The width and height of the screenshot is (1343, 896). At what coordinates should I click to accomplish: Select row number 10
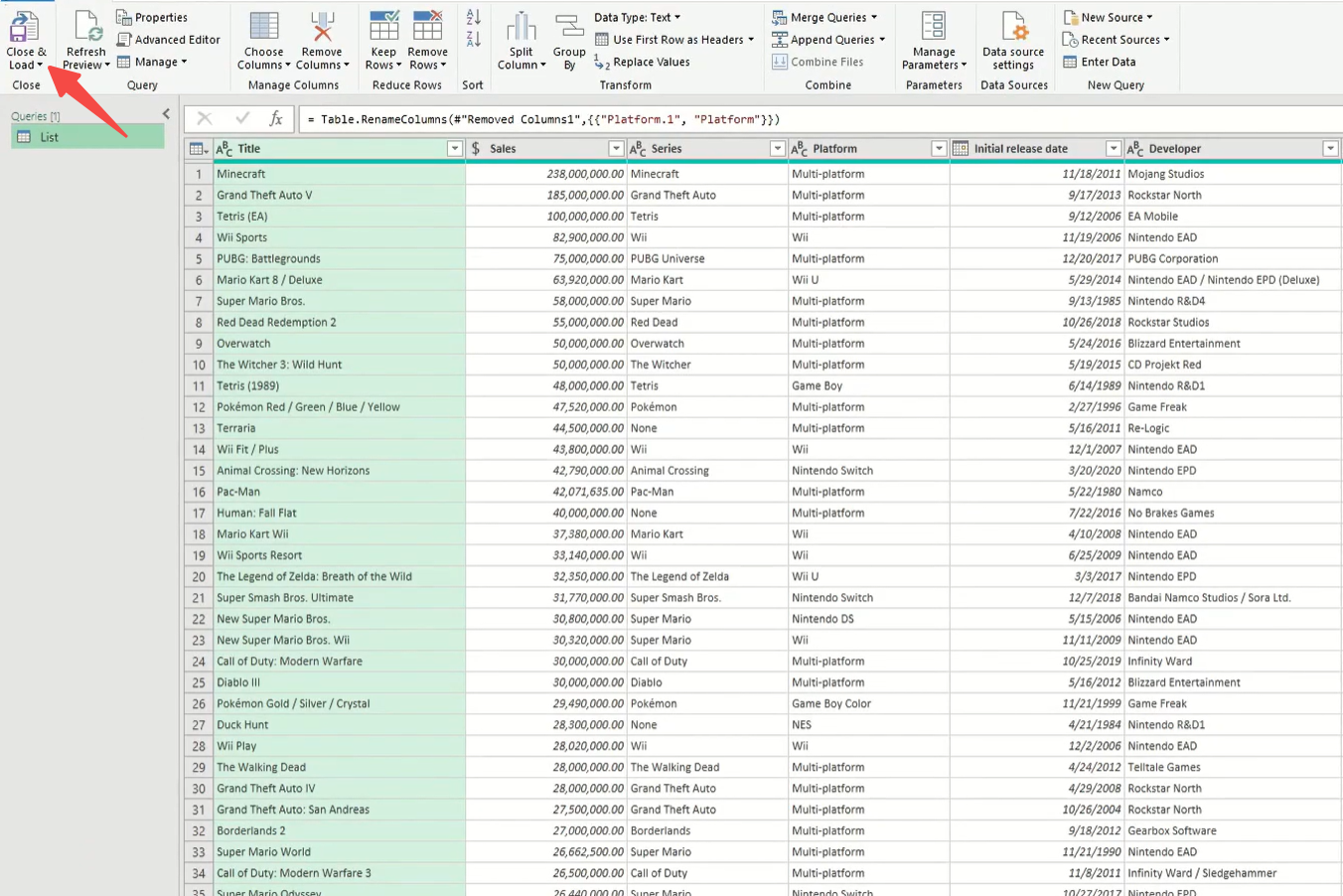[198, 365]
